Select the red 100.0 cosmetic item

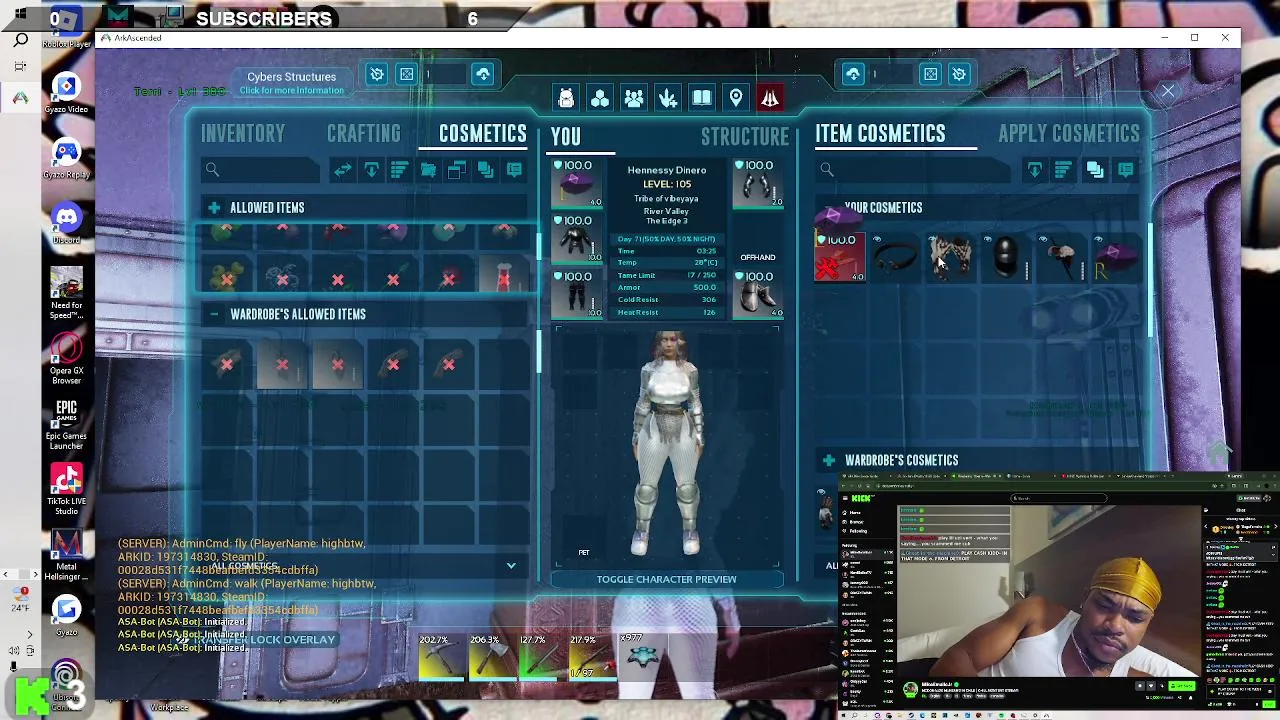(x=840, y=257)
